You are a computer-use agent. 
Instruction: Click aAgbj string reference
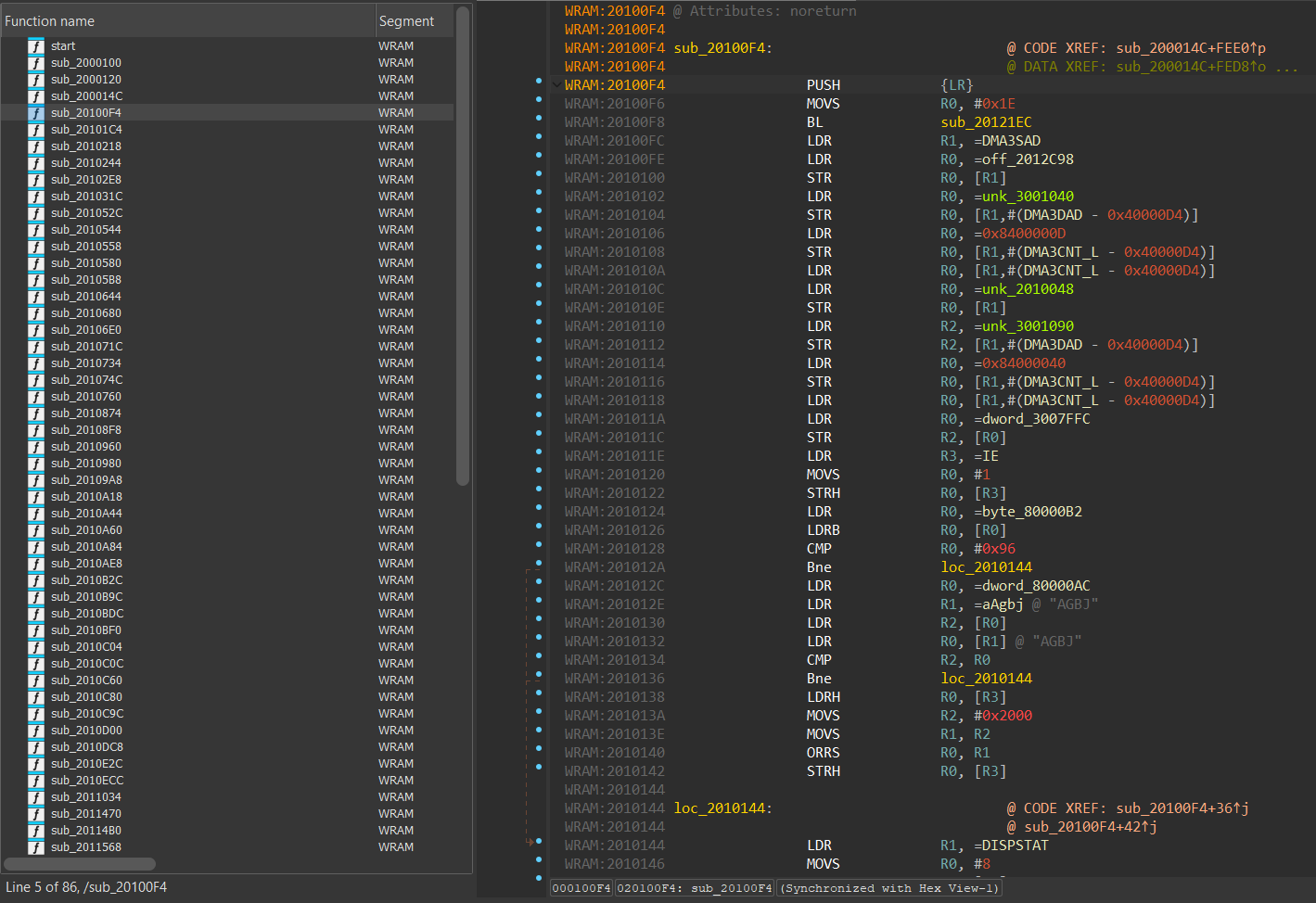pyautogui.click(x=1003, y=604)
